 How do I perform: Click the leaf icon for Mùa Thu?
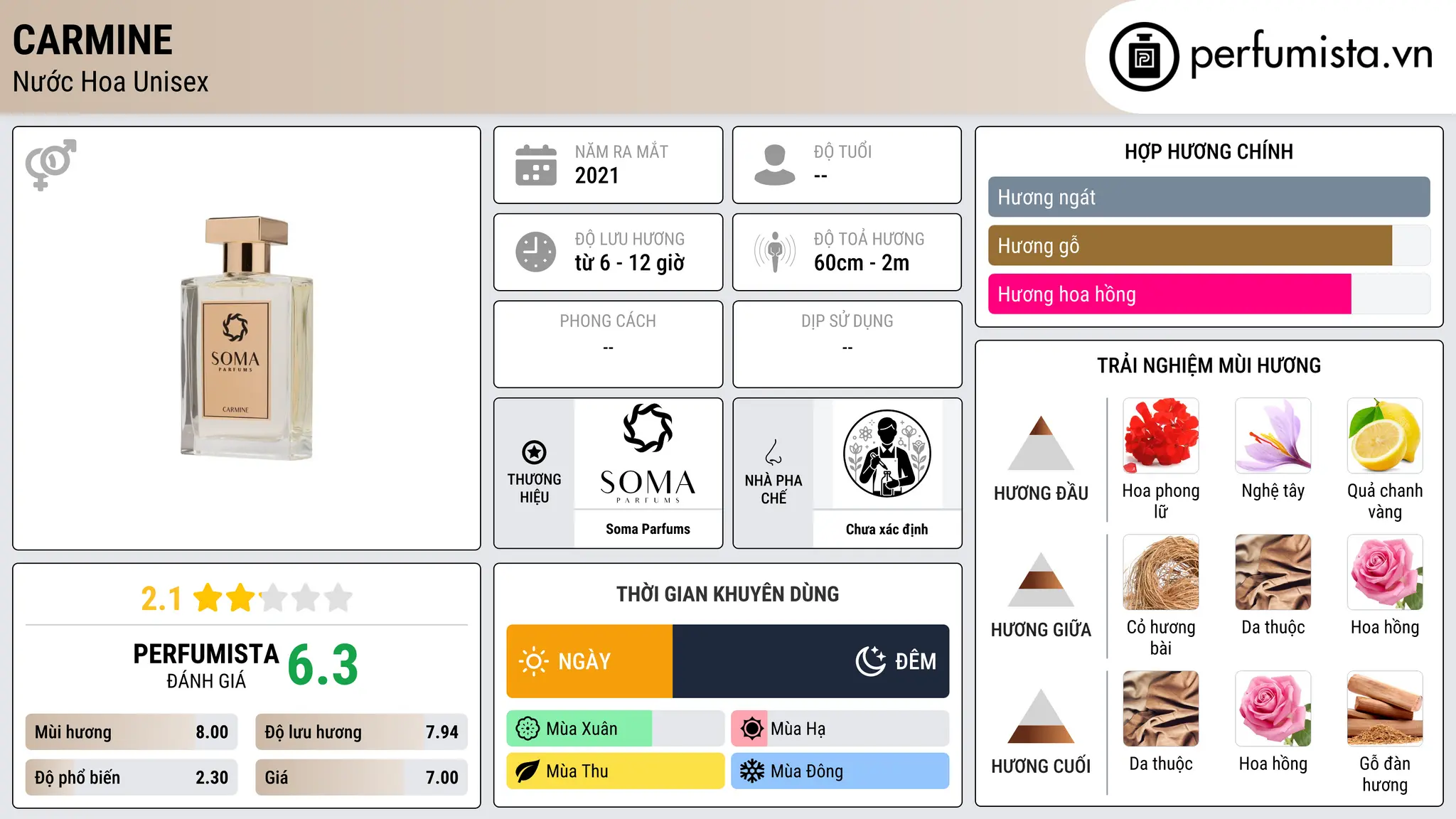(x=527, y=771)
